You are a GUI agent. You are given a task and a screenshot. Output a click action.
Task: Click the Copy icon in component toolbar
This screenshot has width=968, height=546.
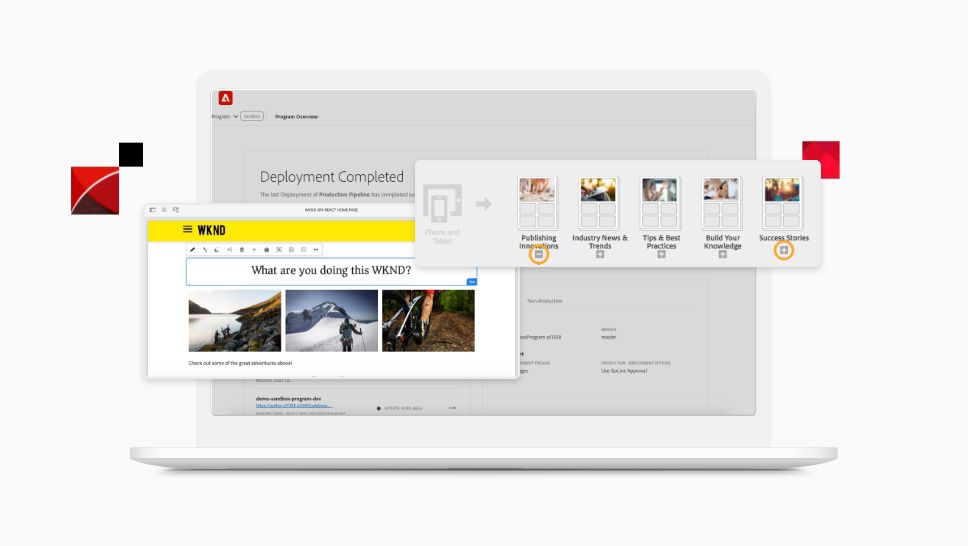[x=217, y=250]
